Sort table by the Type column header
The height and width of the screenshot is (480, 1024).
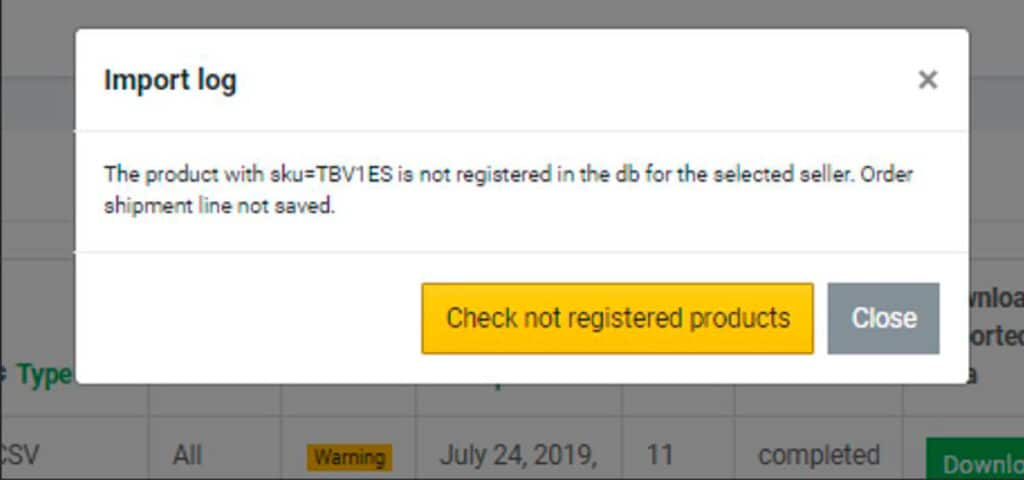44,375
